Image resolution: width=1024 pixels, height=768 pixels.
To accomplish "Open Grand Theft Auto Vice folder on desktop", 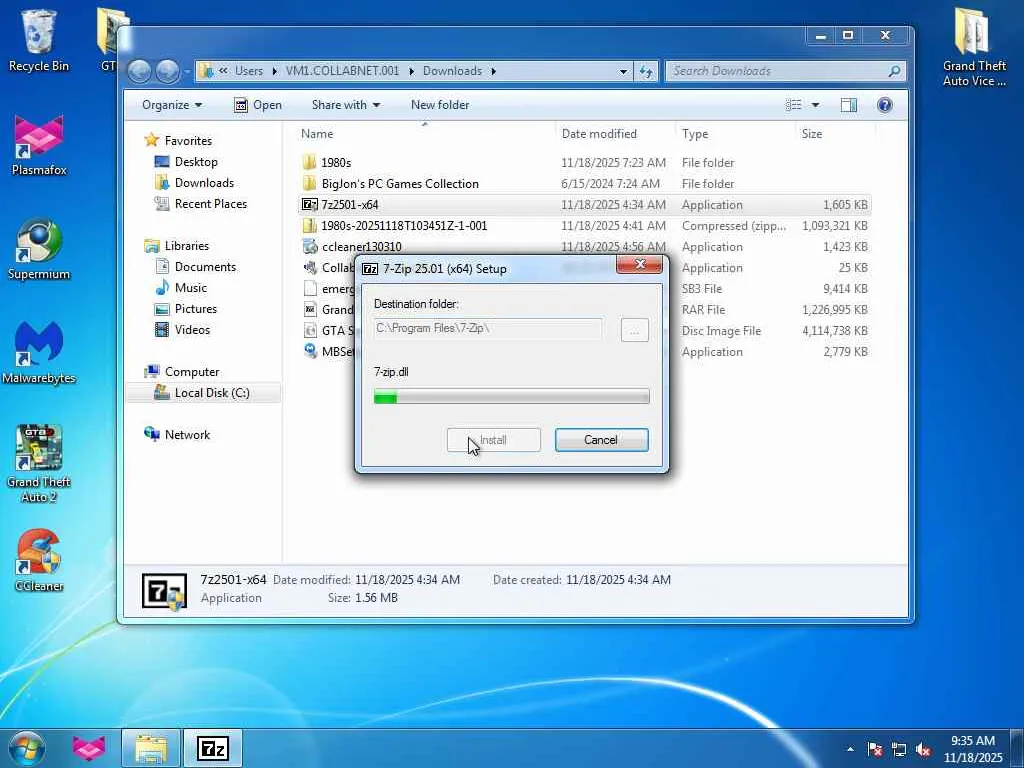I will click(974, 48).
